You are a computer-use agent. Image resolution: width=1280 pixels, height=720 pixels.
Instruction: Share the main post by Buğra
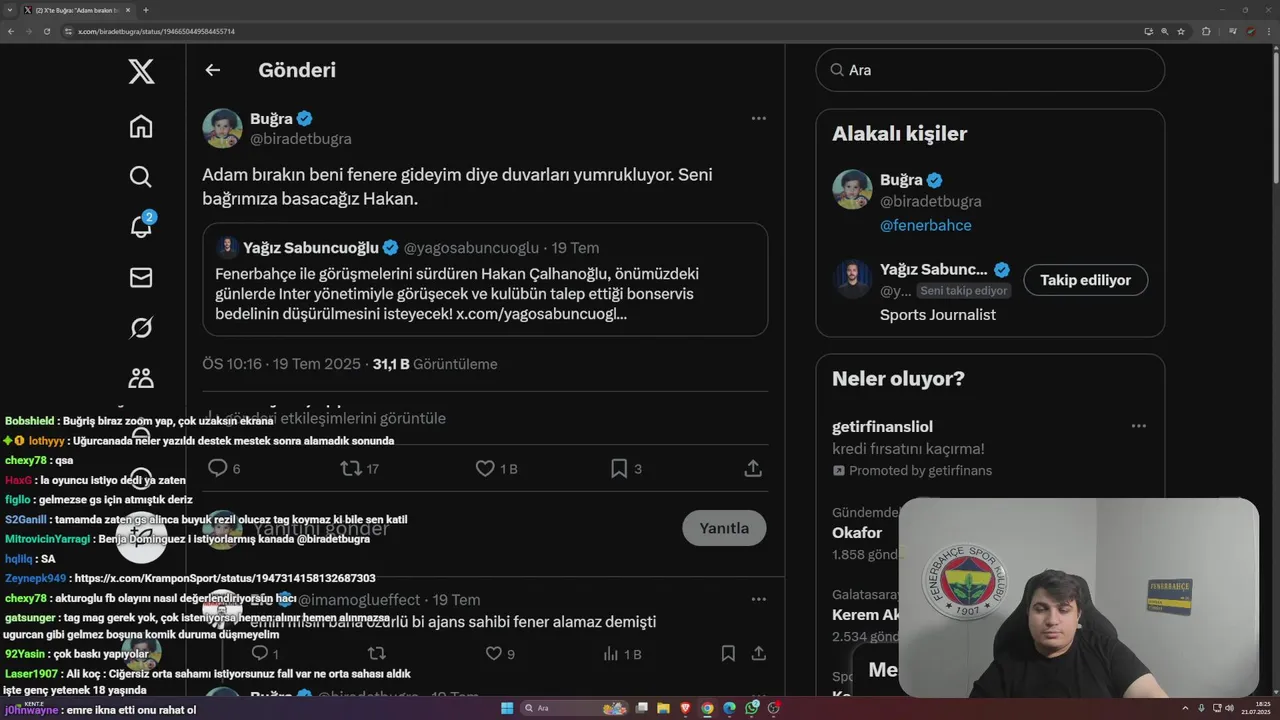pos(753,468)
